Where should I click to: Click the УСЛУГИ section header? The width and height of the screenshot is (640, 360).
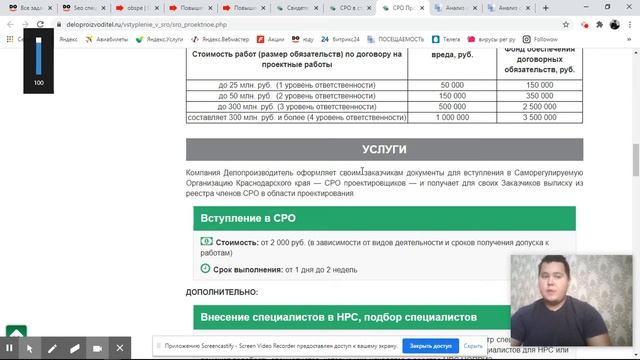tap(384, 149)
